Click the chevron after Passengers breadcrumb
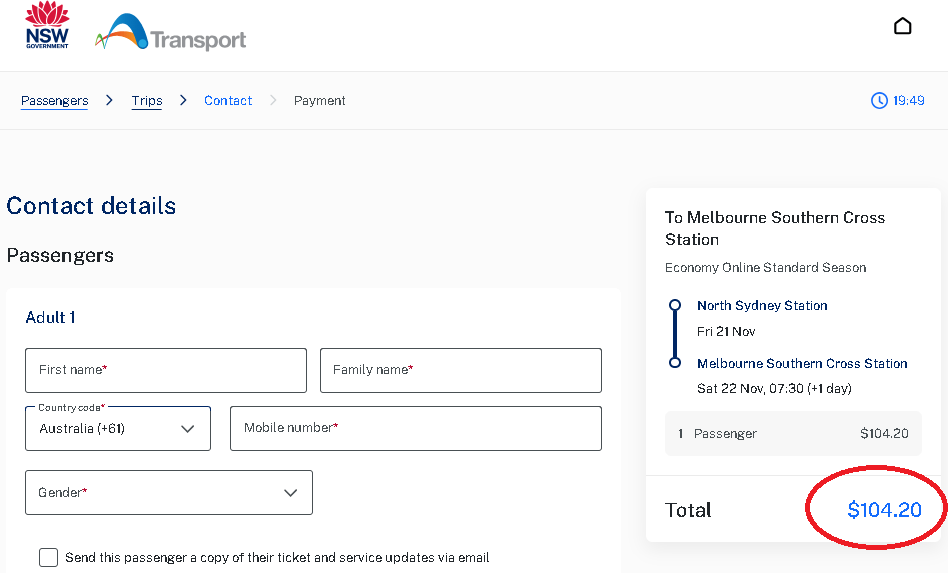The height and width of the screenshot is (573, 948). coord(110,100)
